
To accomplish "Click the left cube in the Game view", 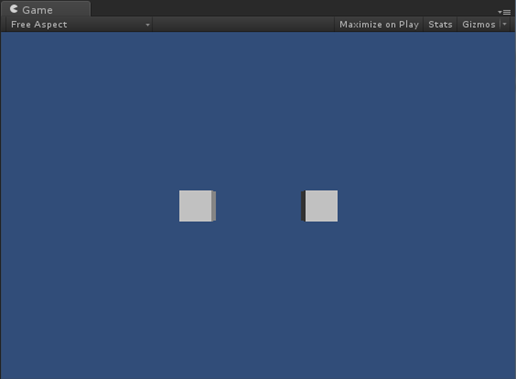I will (x=197, y=206).
